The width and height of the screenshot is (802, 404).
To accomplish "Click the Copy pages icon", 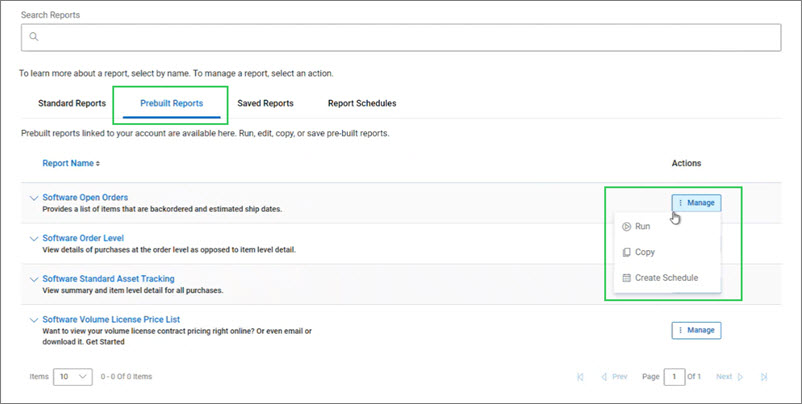I will coord(626,252).
